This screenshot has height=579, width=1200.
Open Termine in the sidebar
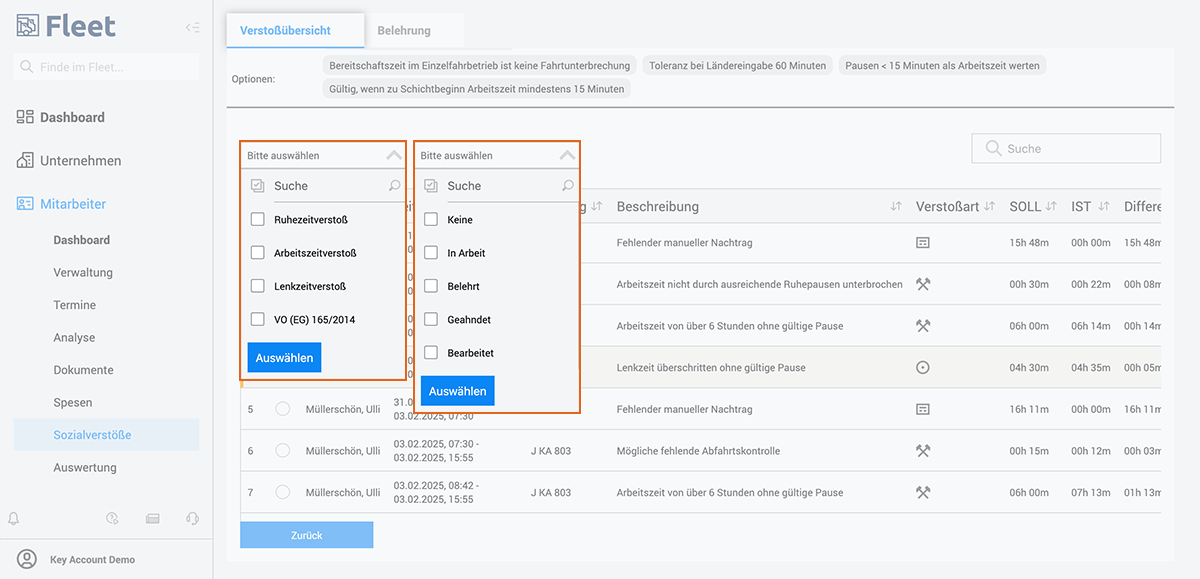[75, 305]
